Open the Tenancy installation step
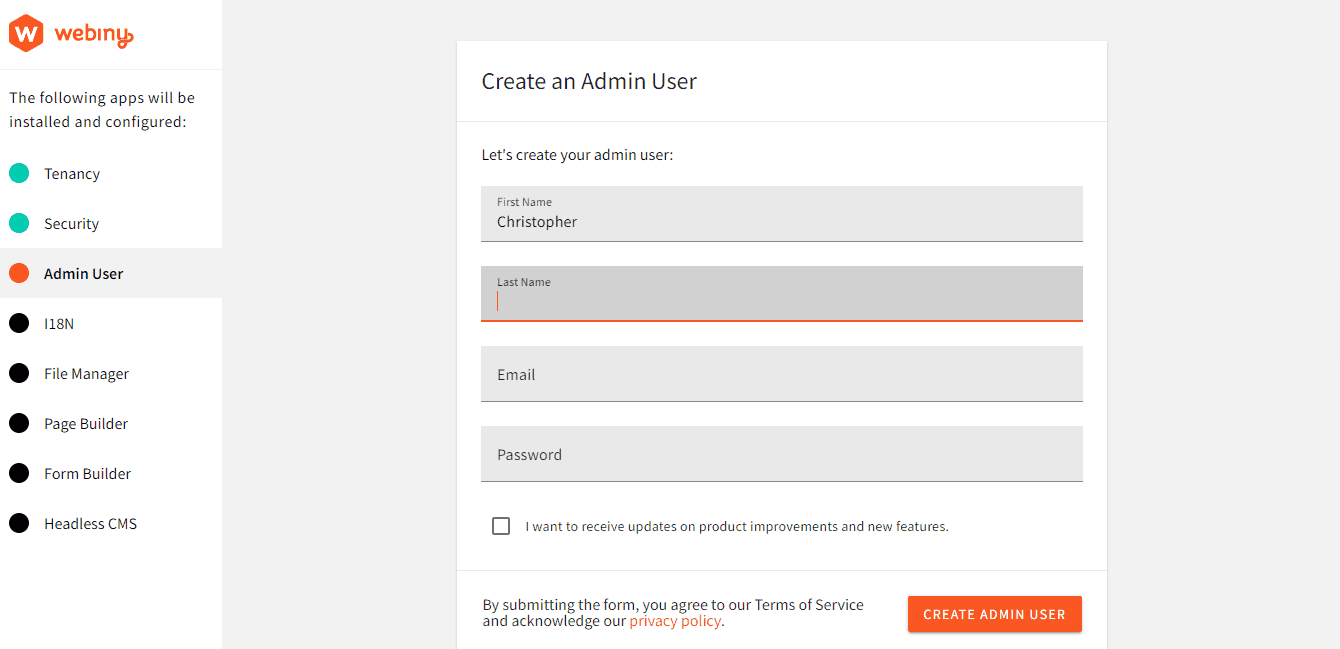The height and width of the screenshot is (649, 1340). click(71, 173)
